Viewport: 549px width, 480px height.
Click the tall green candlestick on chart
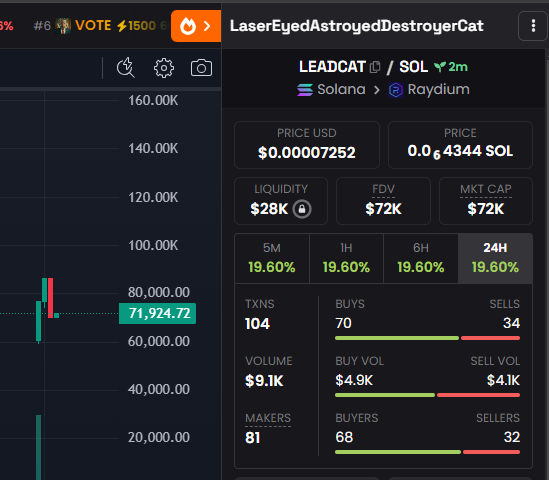point(39,321)
